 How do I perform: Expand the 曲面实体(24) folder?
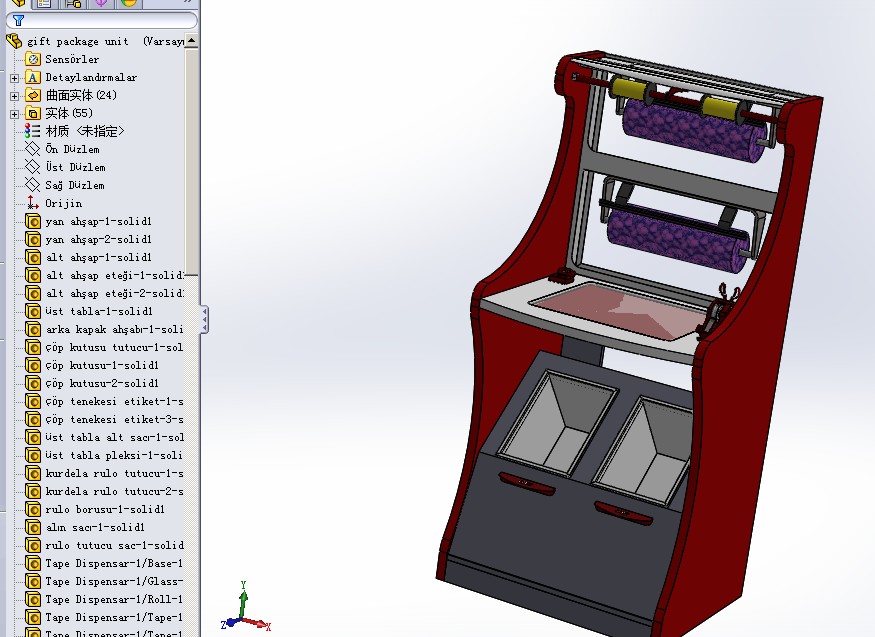click(15, 96)
